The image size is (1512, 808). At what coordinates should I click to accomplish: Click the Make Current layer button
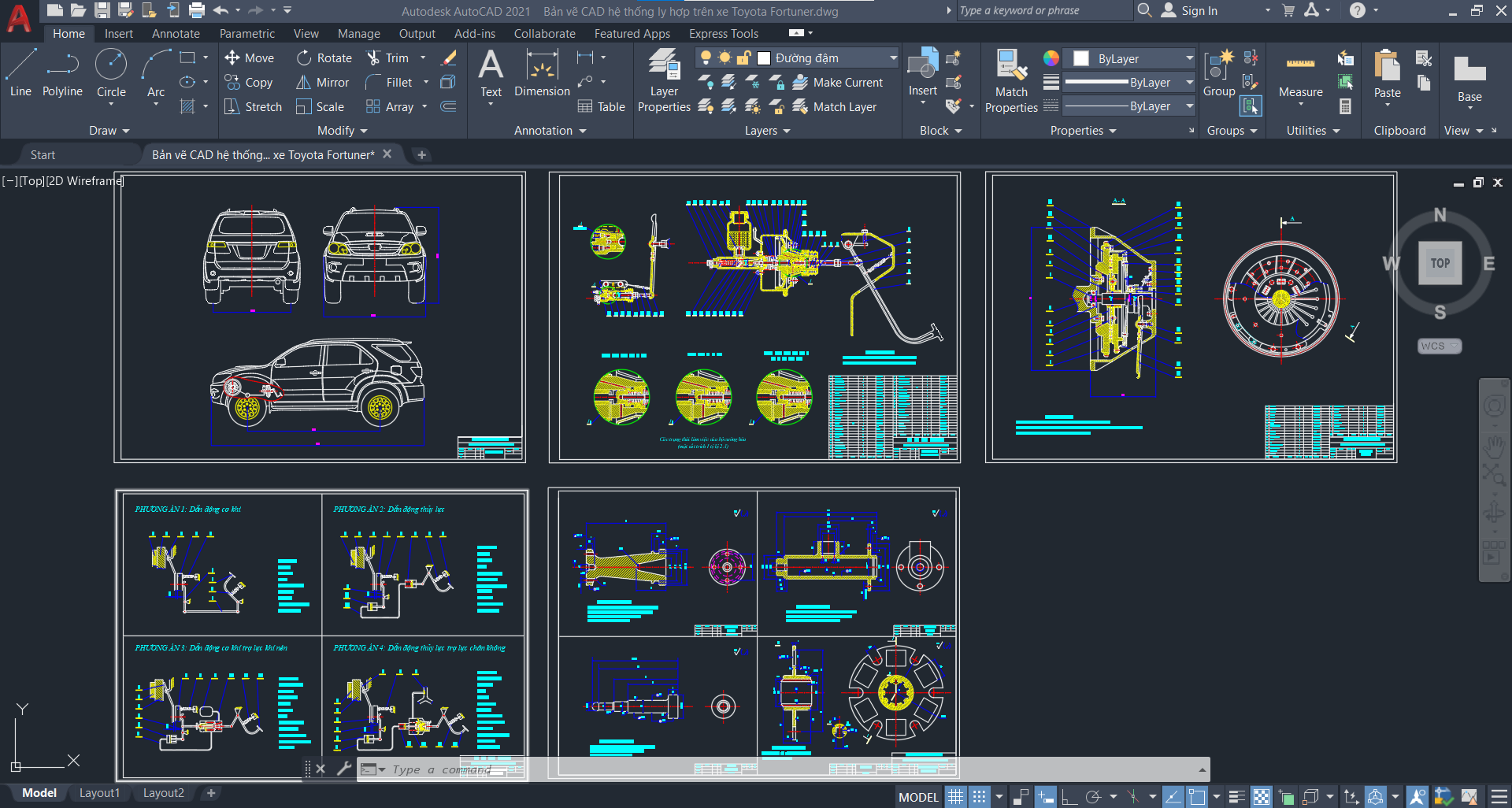coord(837,82)
